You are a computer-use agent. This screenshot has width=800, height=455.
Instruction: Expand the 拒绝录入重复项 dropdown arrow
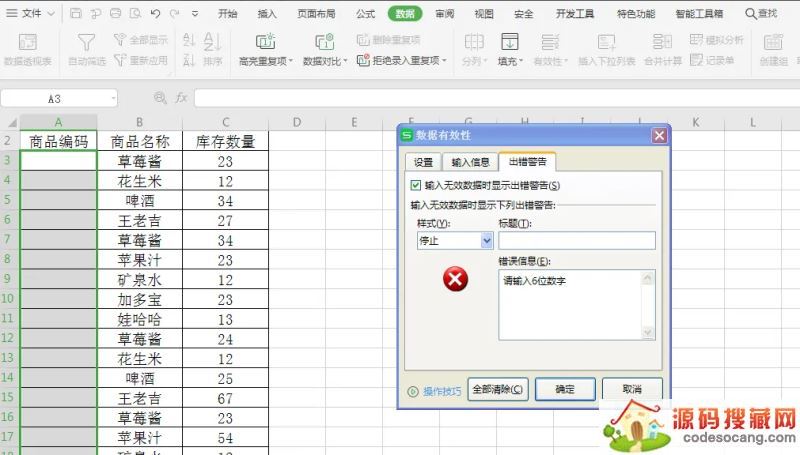(x=444, y=62)
